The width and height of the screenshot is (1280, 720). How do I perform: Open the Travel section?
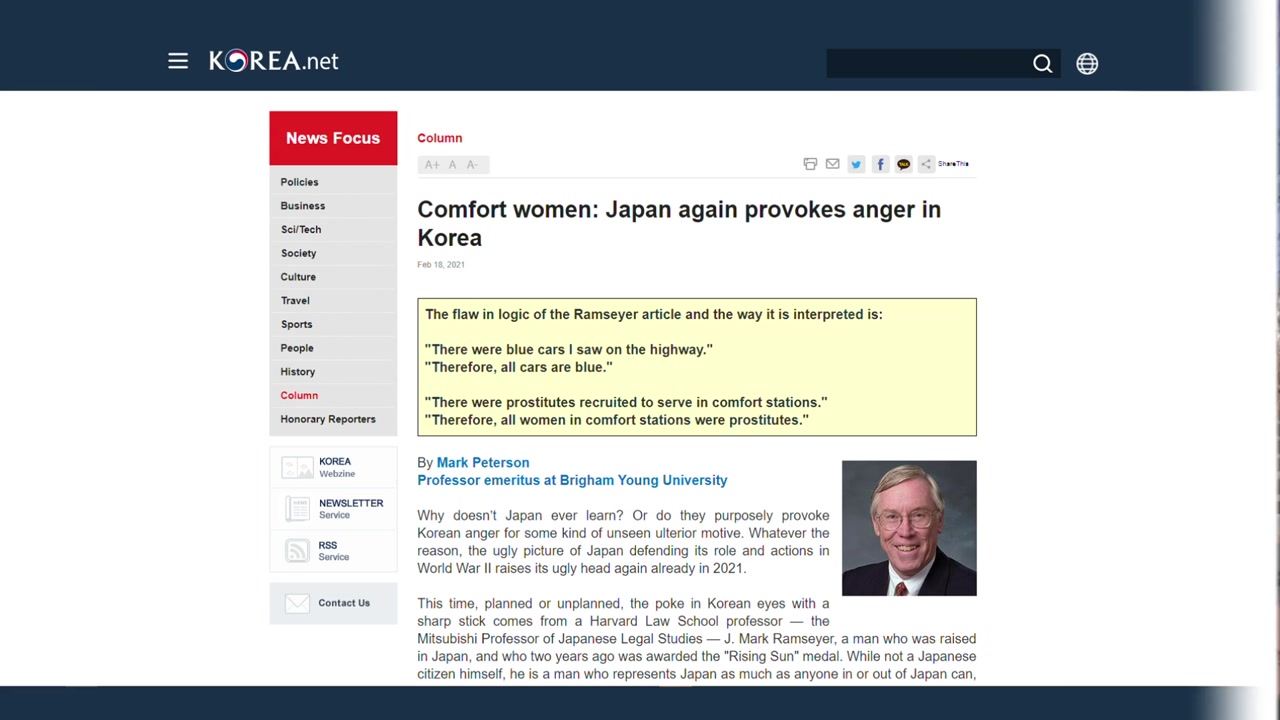[295, 301]
